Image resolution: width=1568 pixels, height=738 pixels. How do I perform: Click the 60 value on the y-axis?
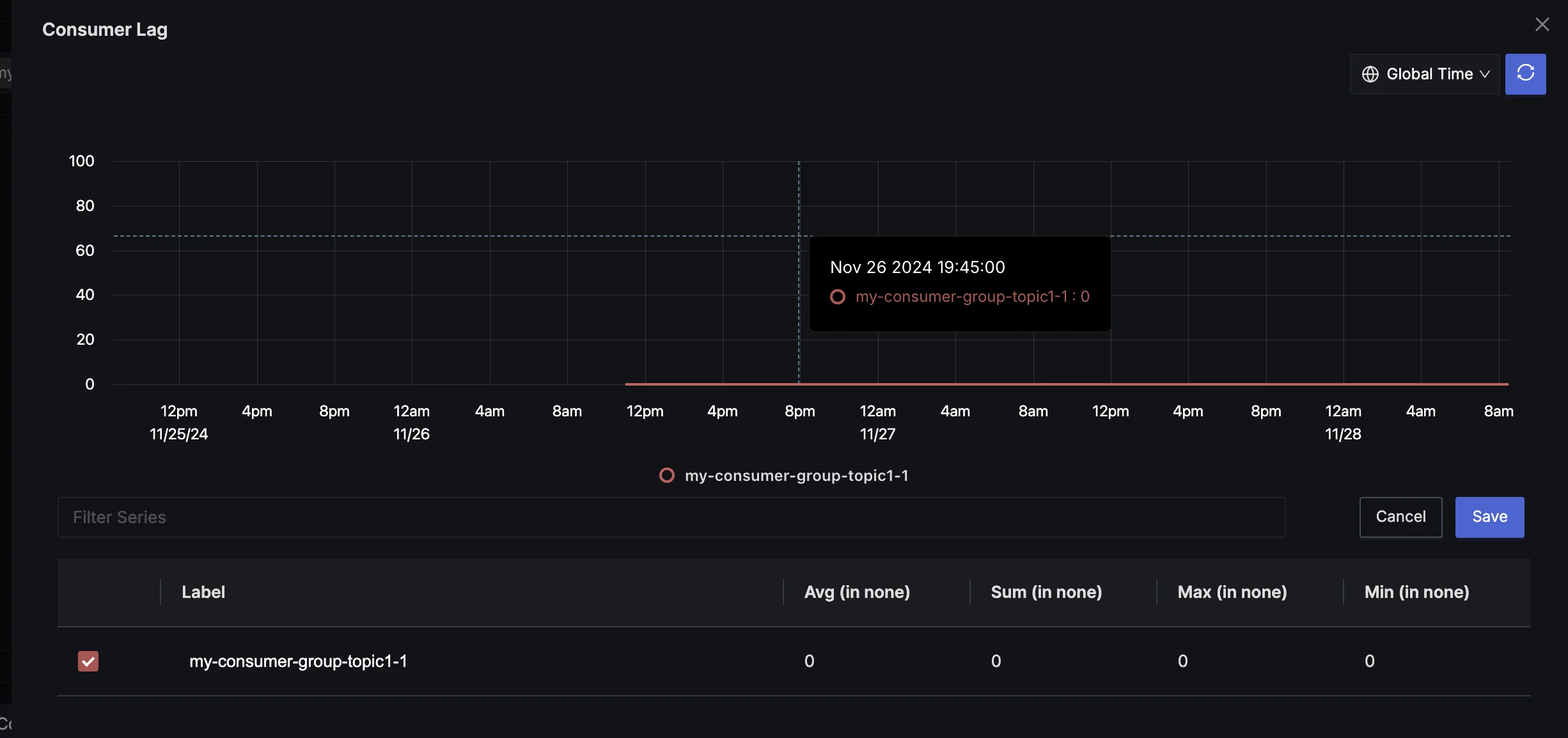coord(85,251)
